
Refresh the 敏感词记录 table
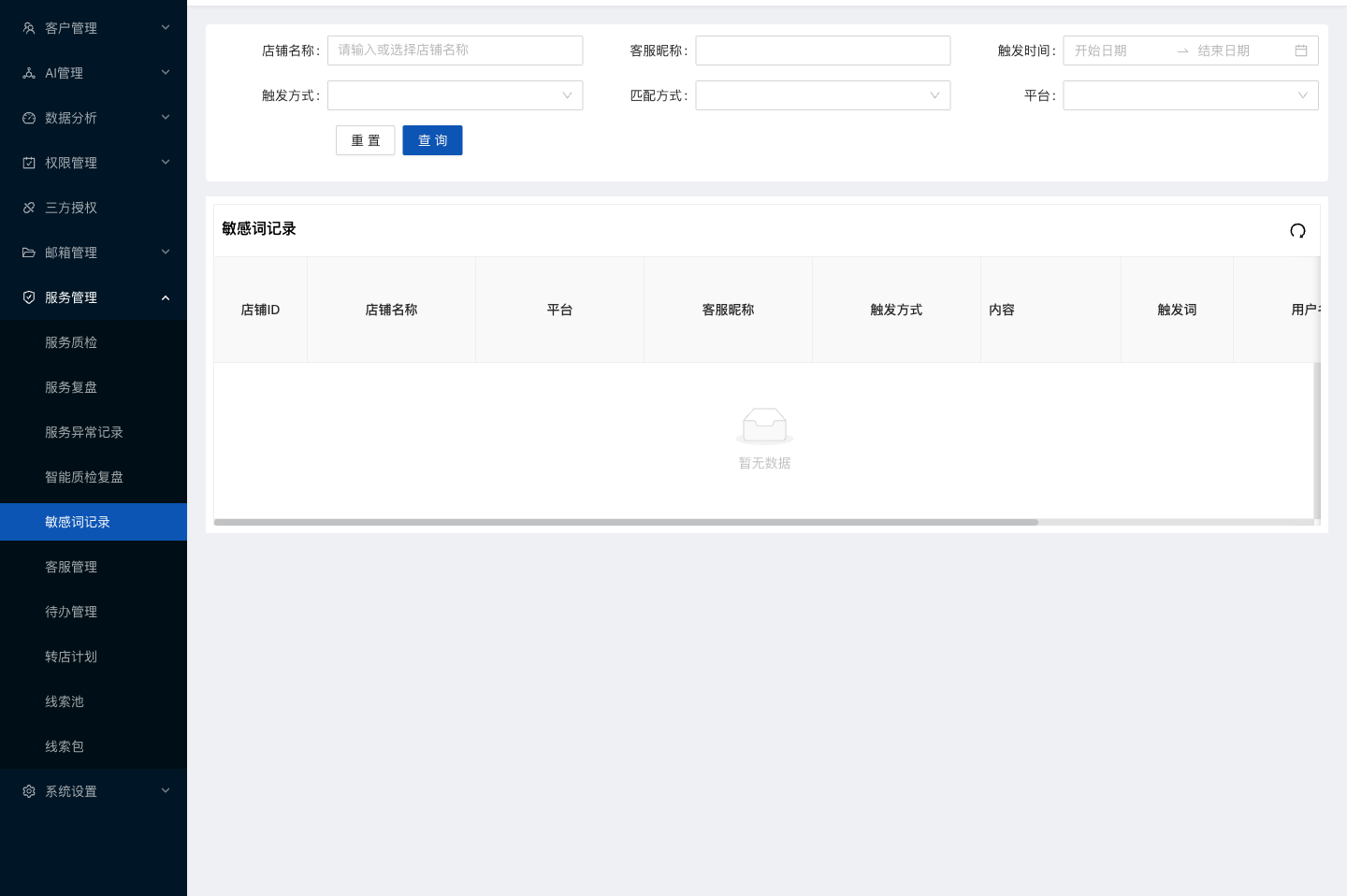[1297, 231]
